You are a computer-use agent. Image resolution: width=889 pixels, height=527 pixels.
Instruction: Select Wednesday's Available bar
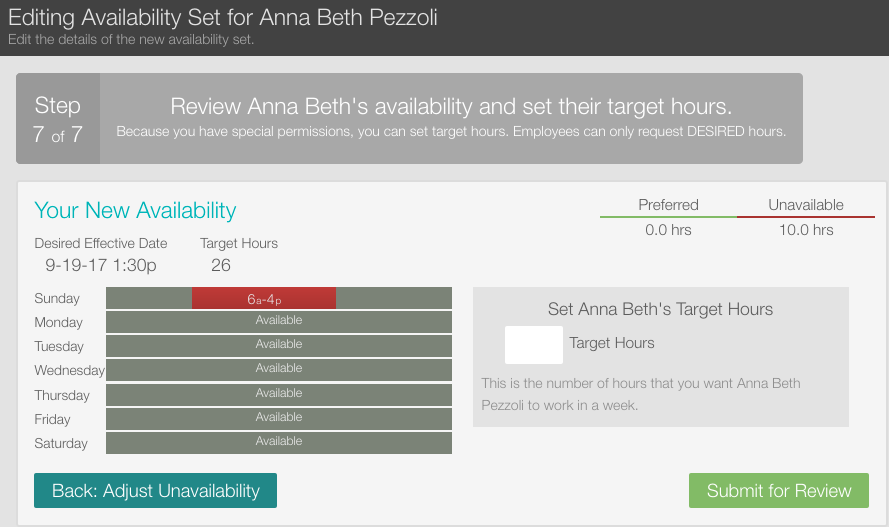tap(279, 369)
